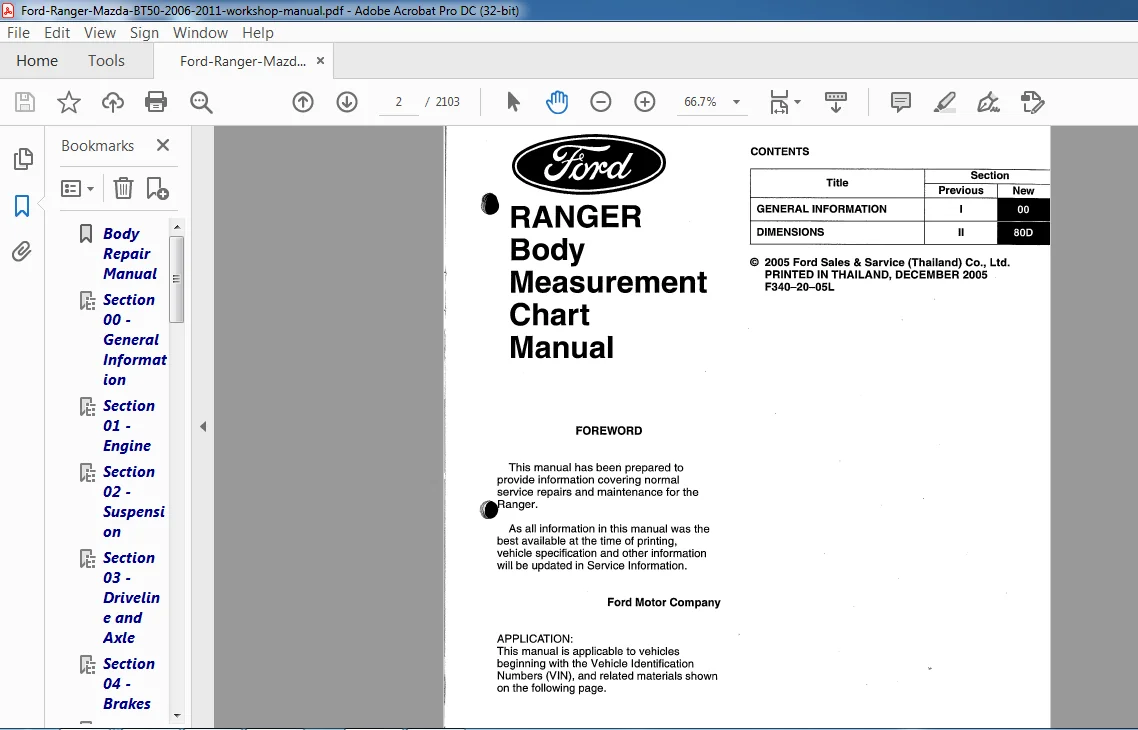Click GENERAL INFORMATION in contents table
The image size is (1138, 730).
click(x=821, y=209)
